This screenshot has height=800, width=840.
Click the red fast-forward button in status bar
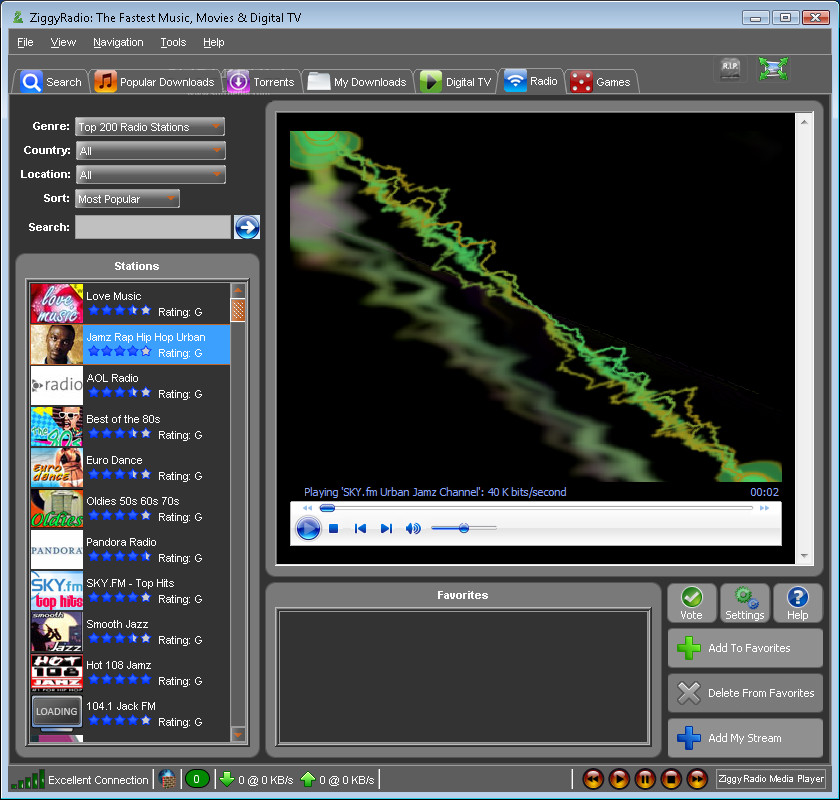tap(698, 779)
